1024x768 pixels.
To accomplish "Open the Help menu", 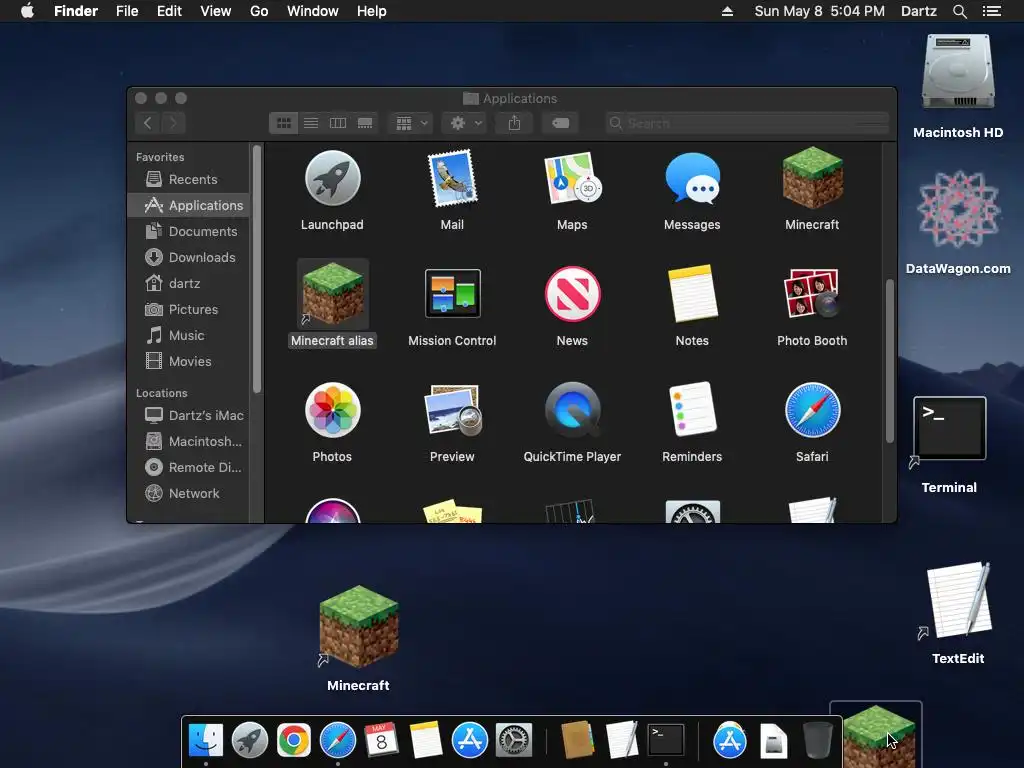I will [x=372, y=11].
